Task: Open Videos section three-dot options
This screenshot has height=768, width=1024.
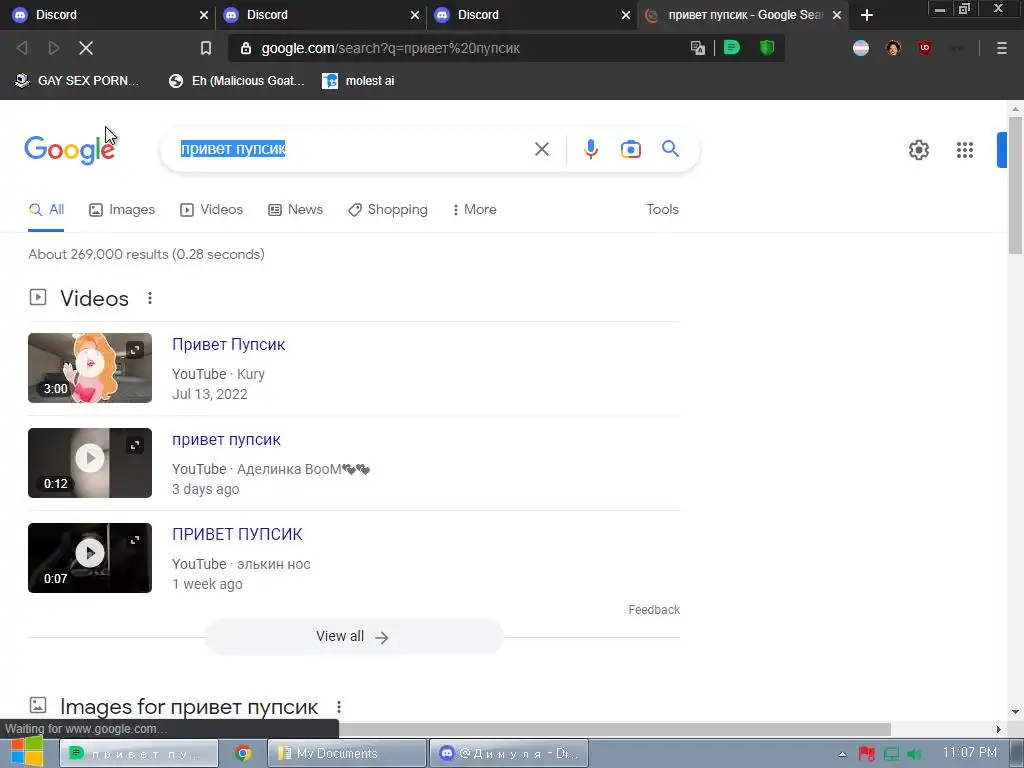Action: tap(150, 298)
